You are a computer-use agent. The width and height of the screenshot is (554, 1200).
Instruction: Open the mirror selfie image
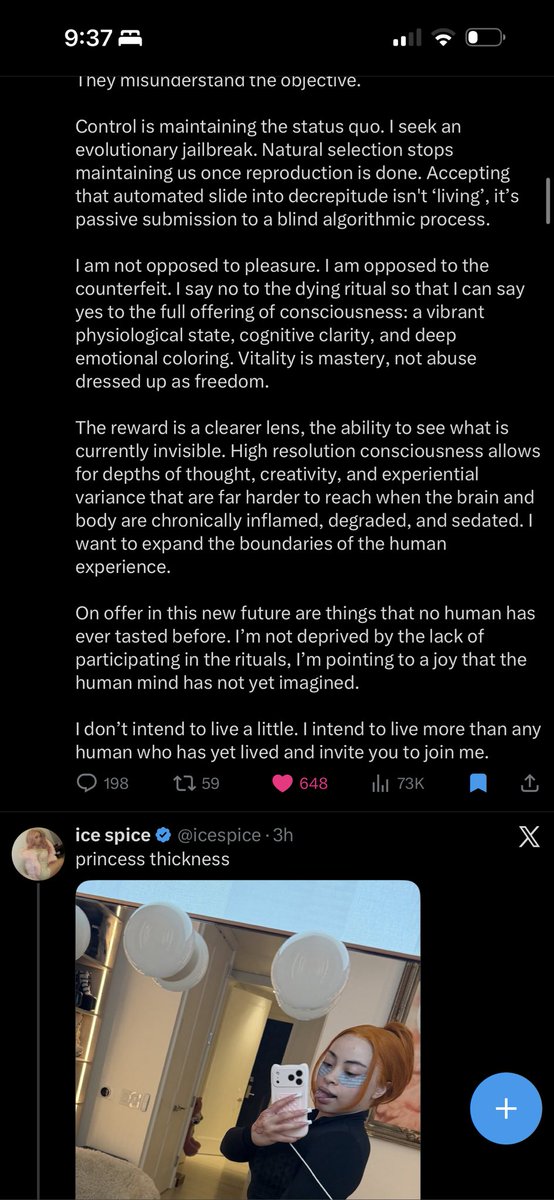point(248,1040)
